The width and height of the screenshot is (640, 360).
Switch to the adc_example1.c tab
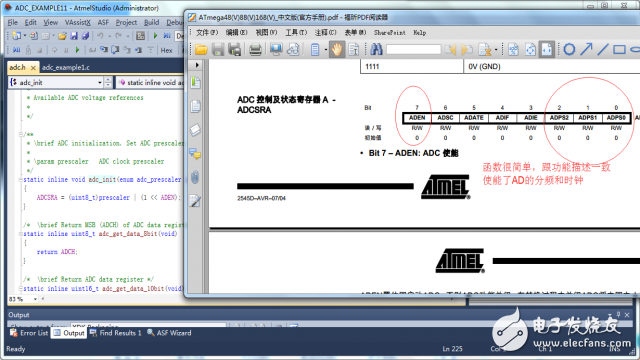[x=66, y=67]
